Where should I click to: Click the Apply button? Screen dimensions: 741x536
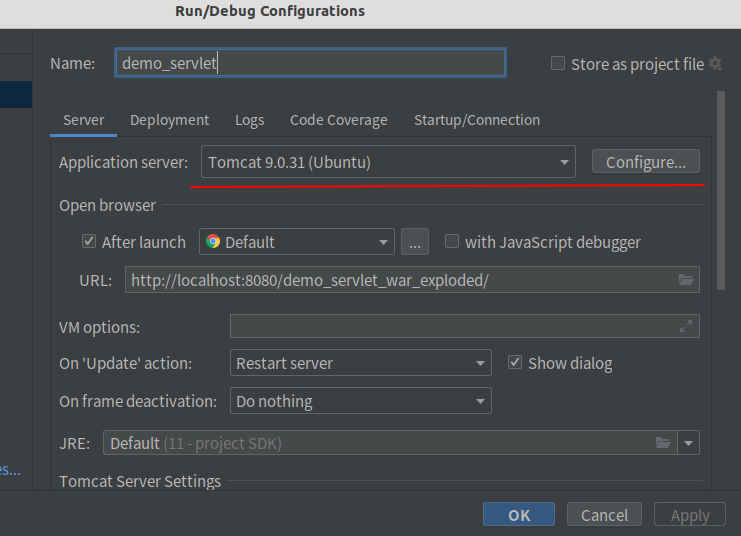pyautogui.click(x=690, y=515)
